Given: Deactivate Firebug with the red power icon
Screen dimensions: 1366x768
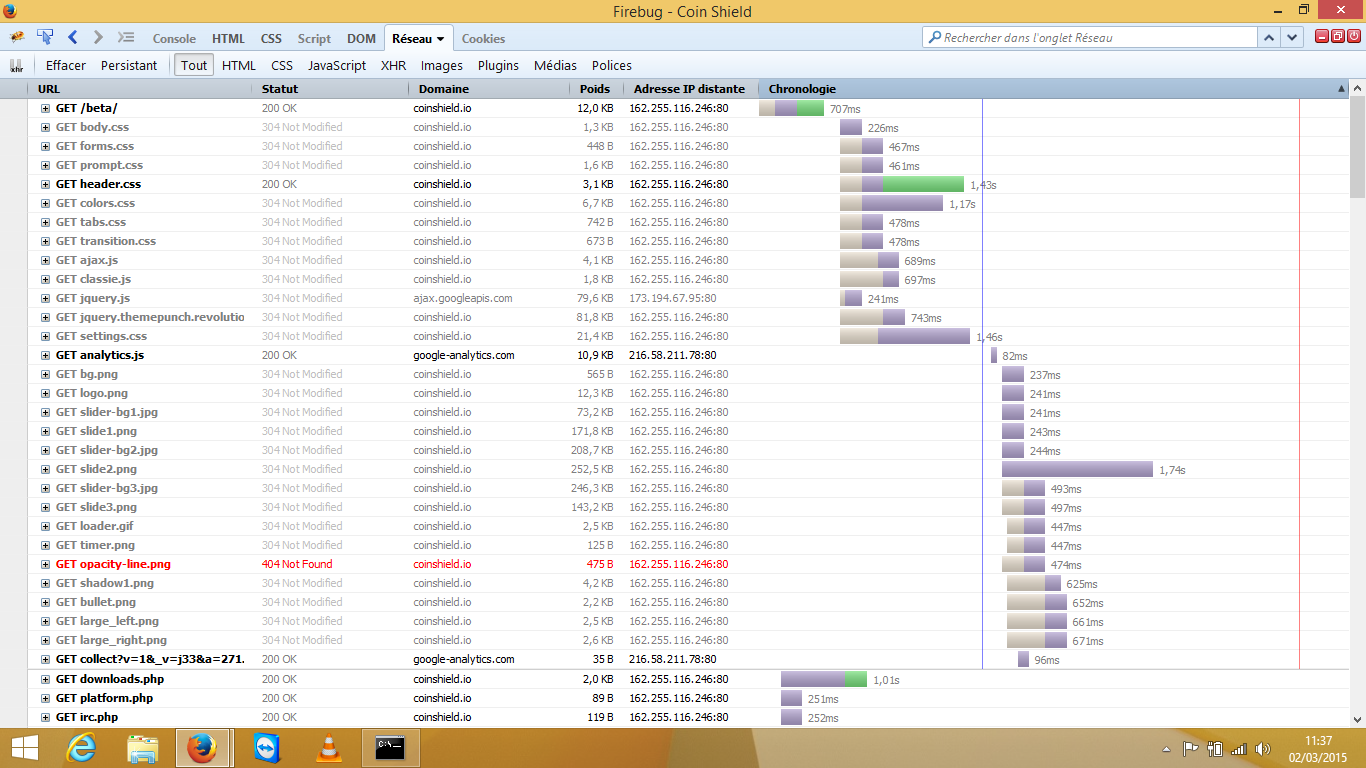Looking at the screenshot, I should coord(1353,37).
